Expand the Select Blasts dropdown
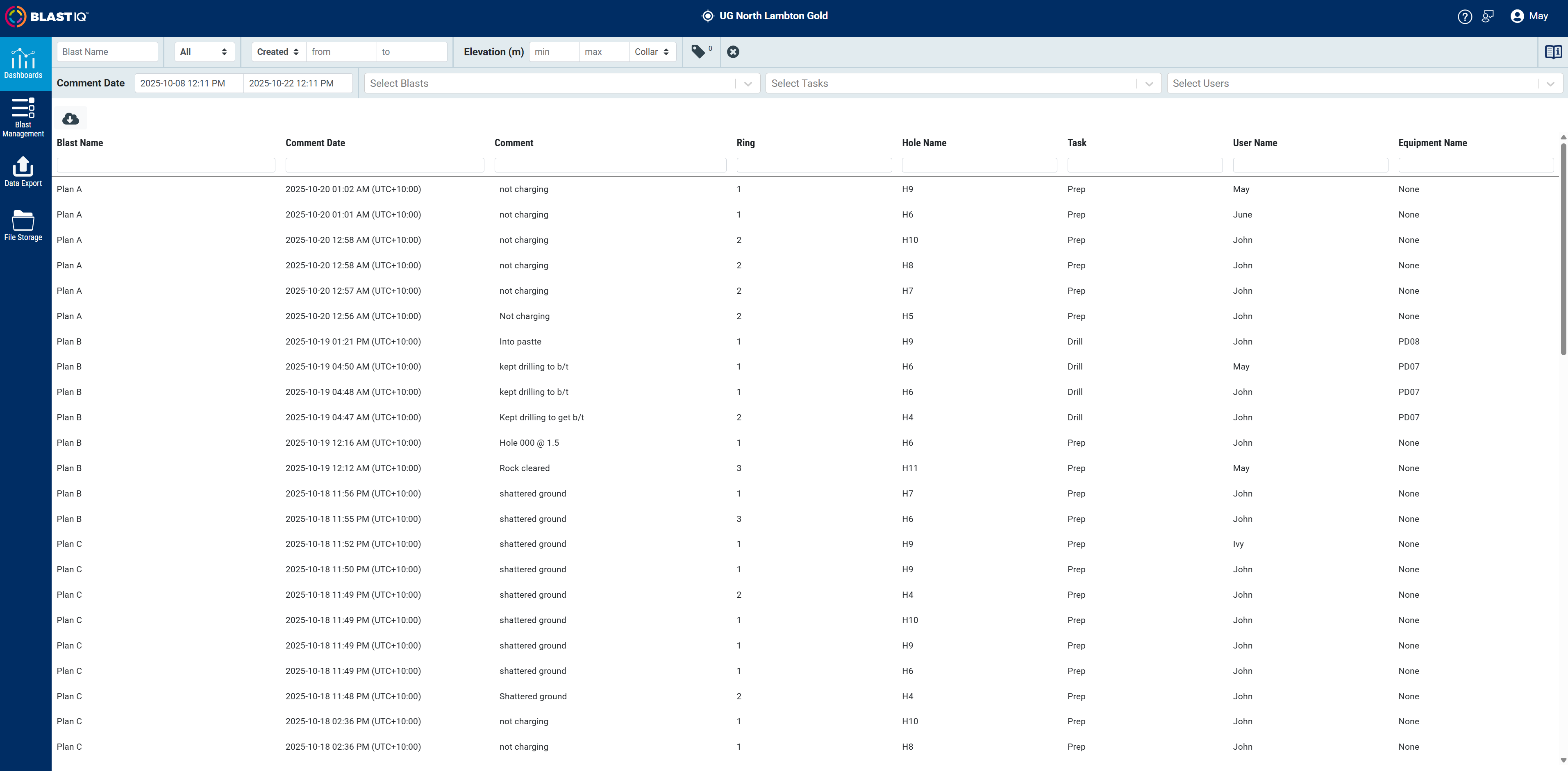Viewport: 1568px width, 771px height. pos(748,84)
